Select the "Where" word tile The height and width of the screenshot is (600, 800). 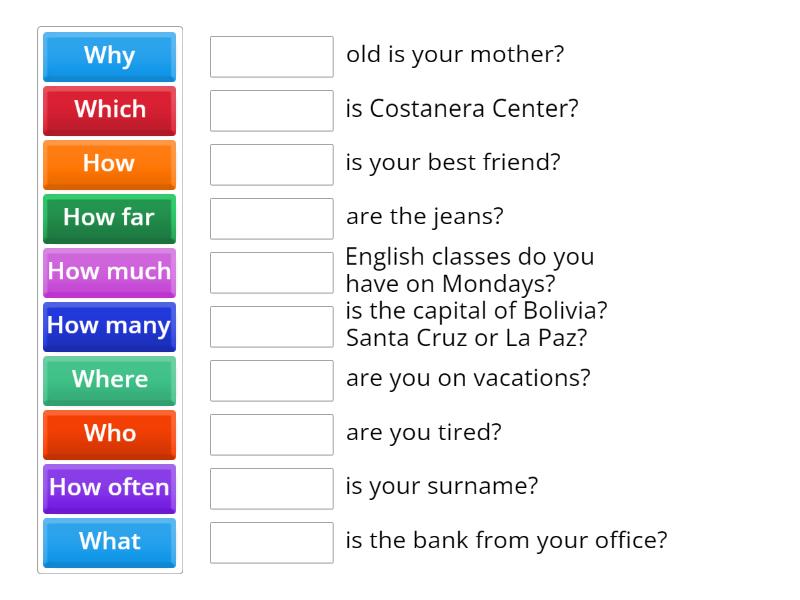click(x=109, y=380)
